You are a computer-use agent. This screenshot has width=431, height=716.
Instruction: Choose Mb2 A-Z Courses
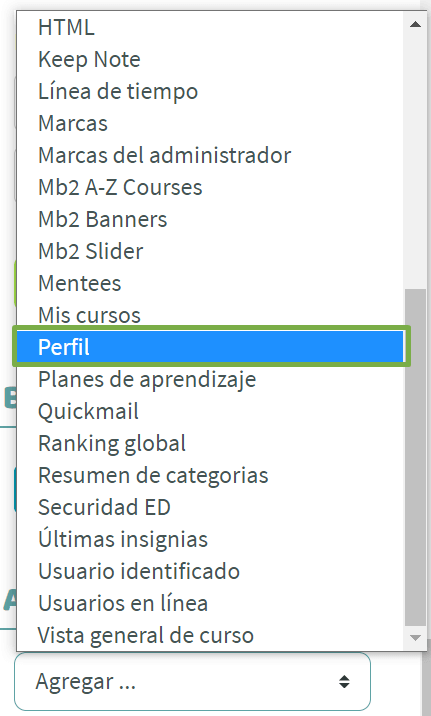[210, 187]
